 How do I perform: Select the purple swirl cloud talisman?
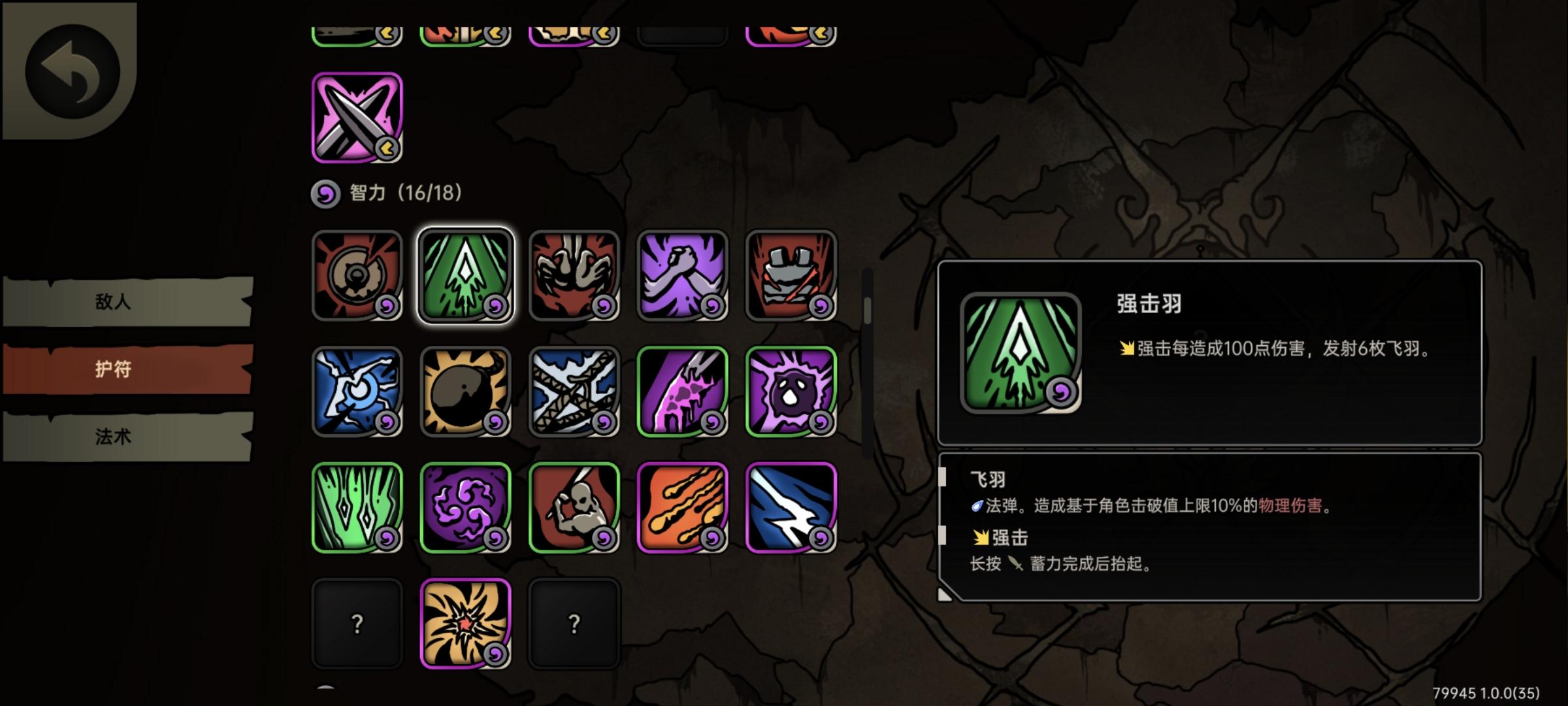465,508
